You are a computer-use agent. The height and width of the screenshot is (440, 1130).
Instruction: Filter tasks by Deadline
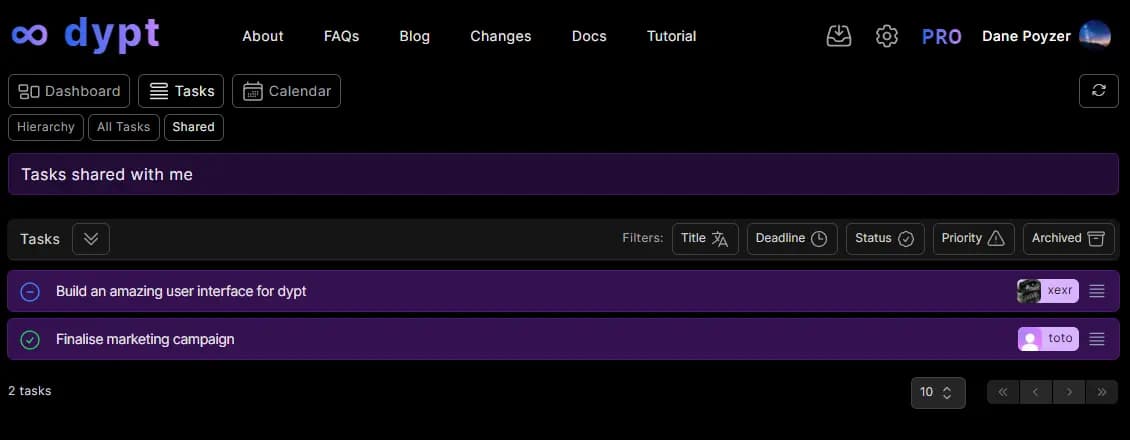click(792, 238)
